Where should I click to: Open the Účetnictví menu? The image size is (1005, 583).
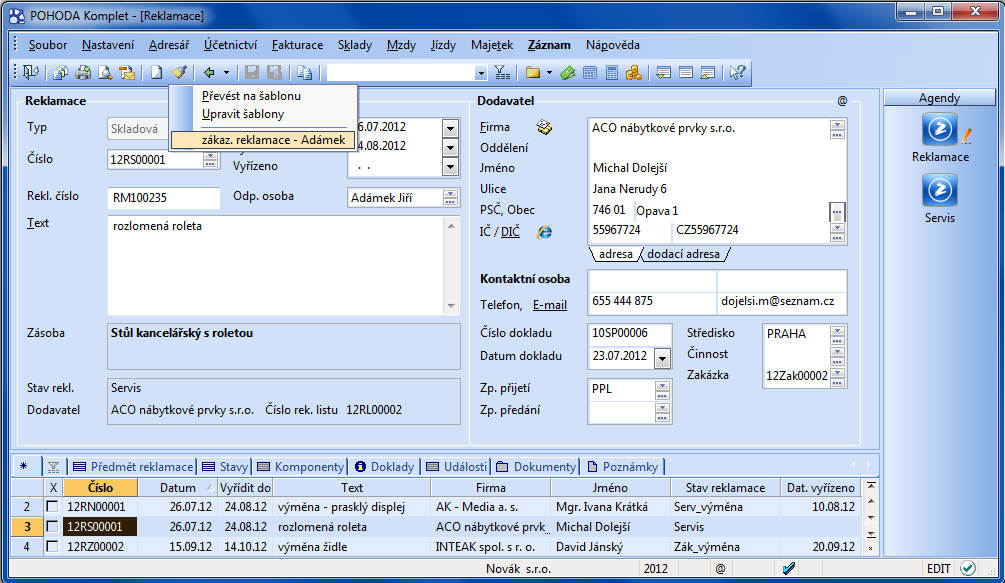point(230,45)
